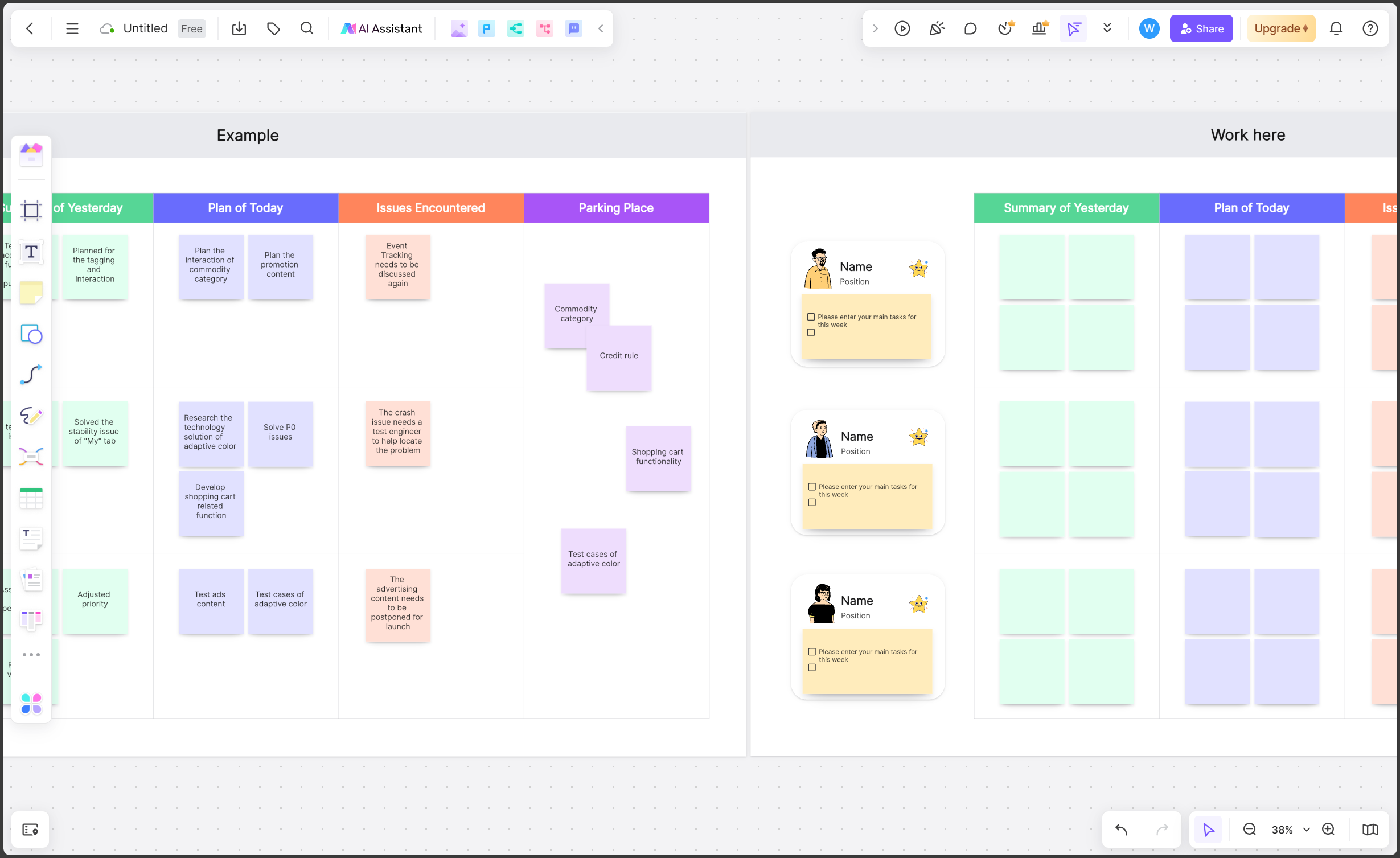This screenshot has width=1400, height=858.
Task: Select the color swatches in bottom sidebar
Action: pos(31,700)
